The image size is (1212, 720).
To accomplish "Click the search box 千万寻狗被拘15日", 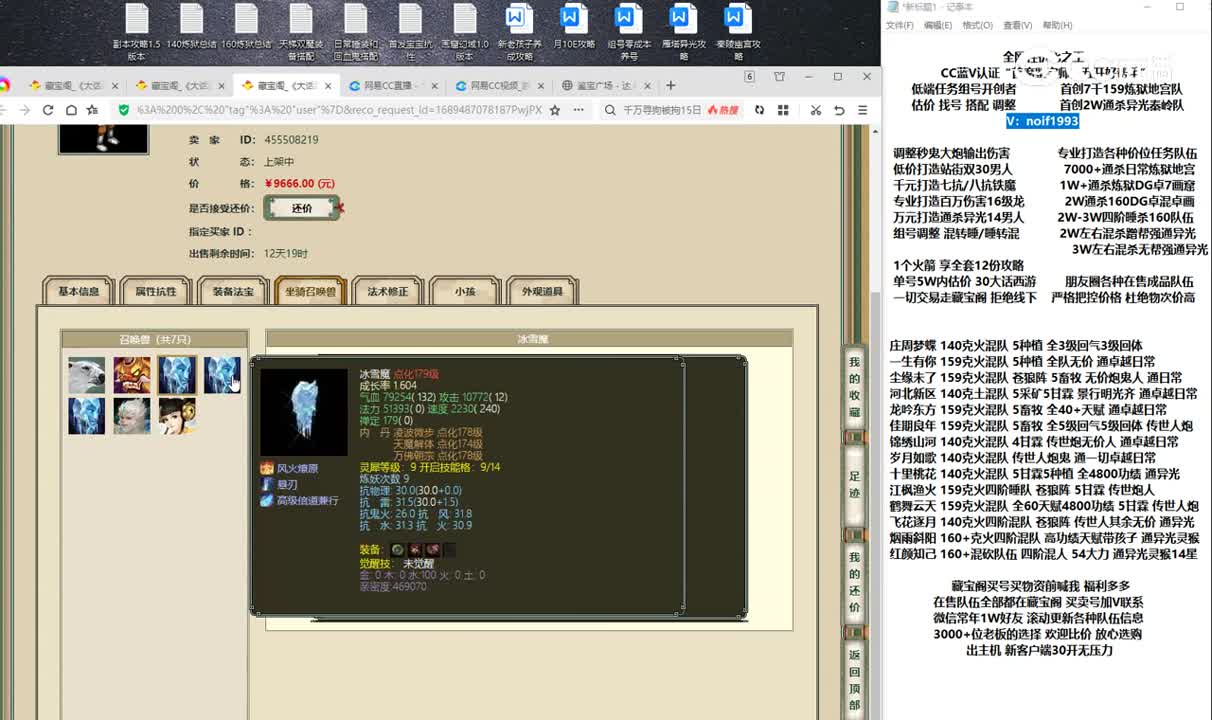I will 662,110.
